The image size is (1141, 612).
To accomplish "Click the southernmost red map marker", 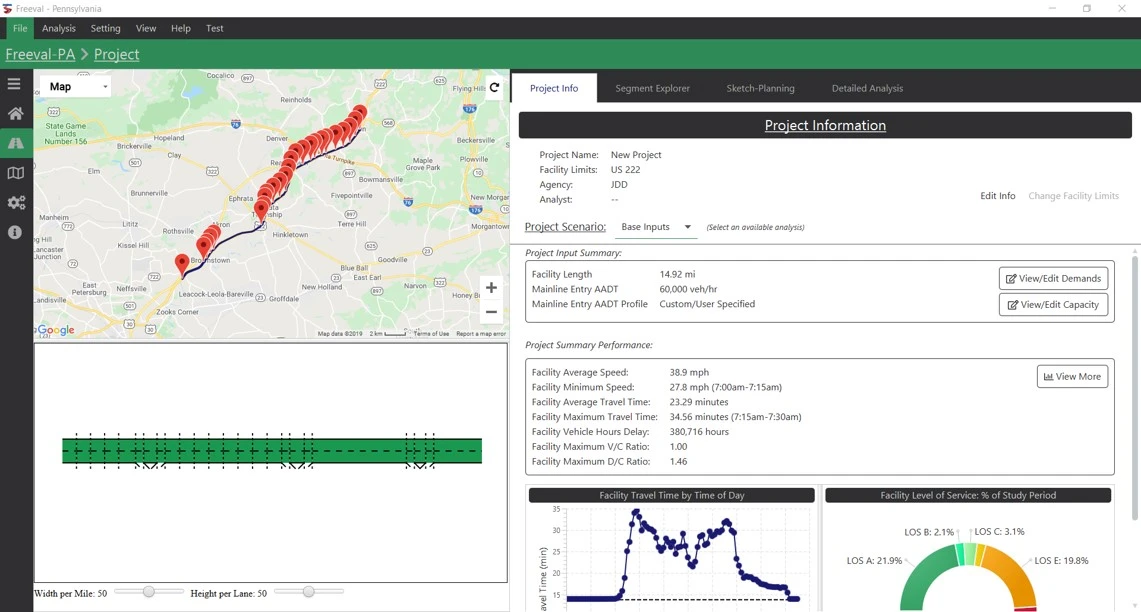I will (182, 263).
